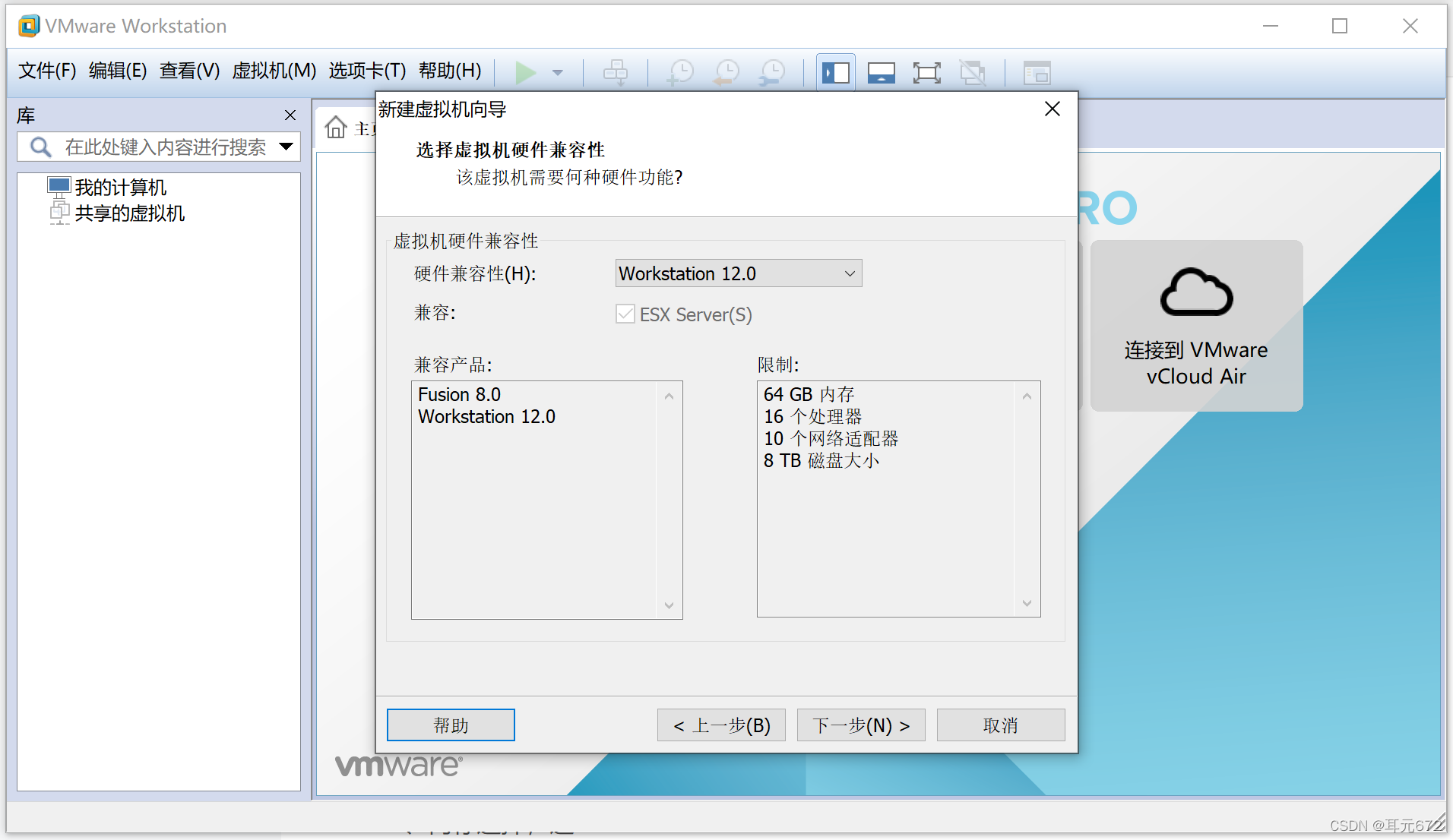The image size is (1453, 840).
Task: Click the 帮助 button in the wizard
Action: (x=451, y=725)
